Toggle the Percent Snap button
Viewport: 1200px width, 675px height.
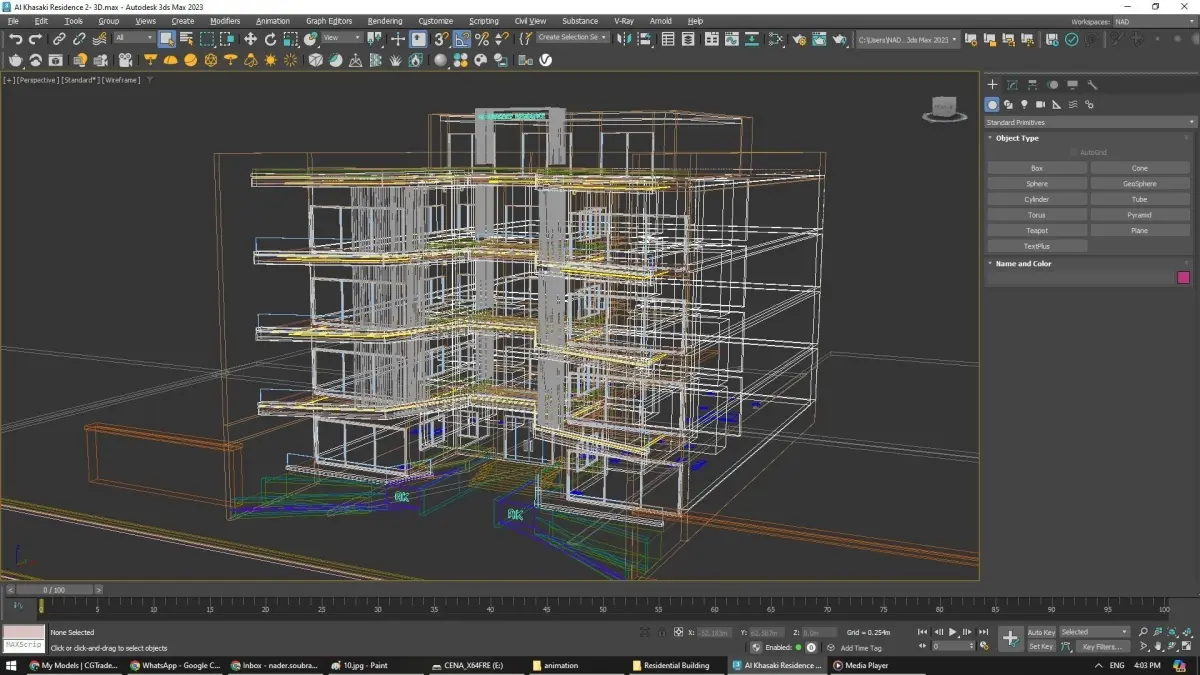(x=481, y=39)
